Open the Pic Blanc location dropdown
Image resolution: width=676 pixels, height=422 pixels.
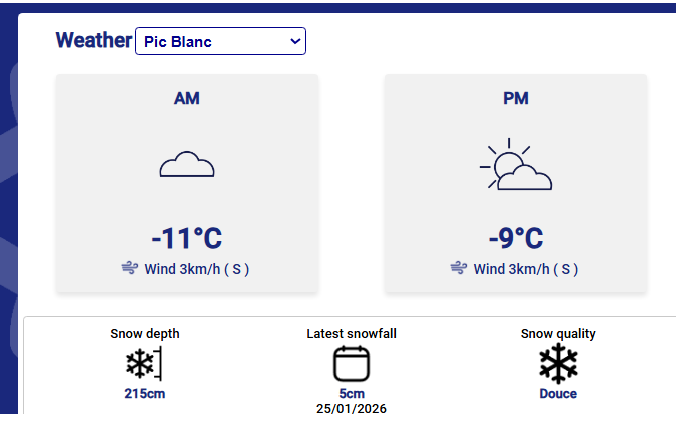pyautogui.click(x=220, y=41)
